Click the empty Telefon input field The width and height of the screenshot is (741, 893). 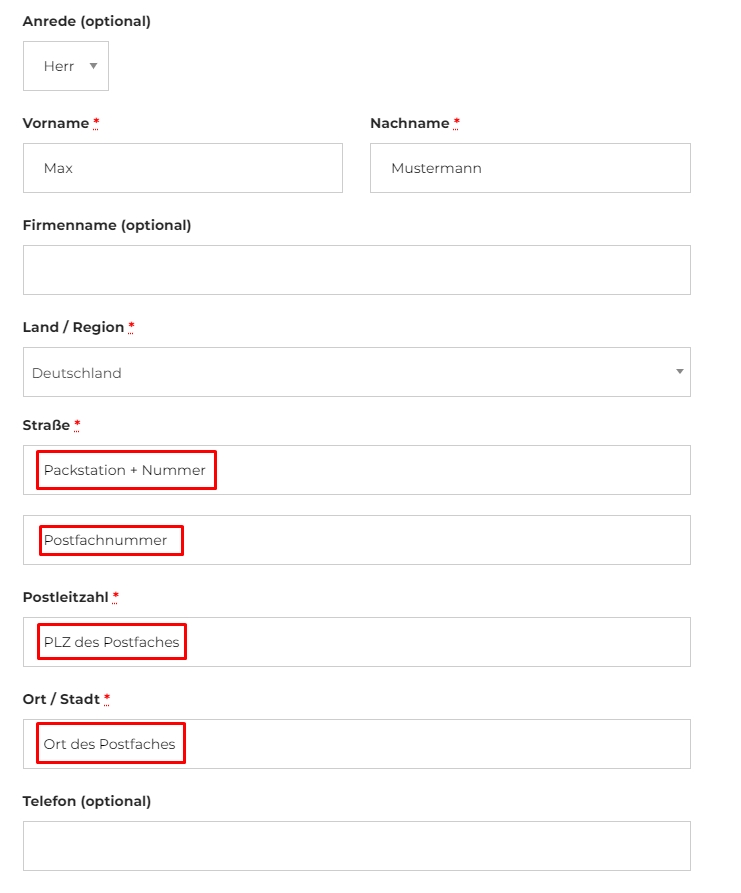(356, 846)
